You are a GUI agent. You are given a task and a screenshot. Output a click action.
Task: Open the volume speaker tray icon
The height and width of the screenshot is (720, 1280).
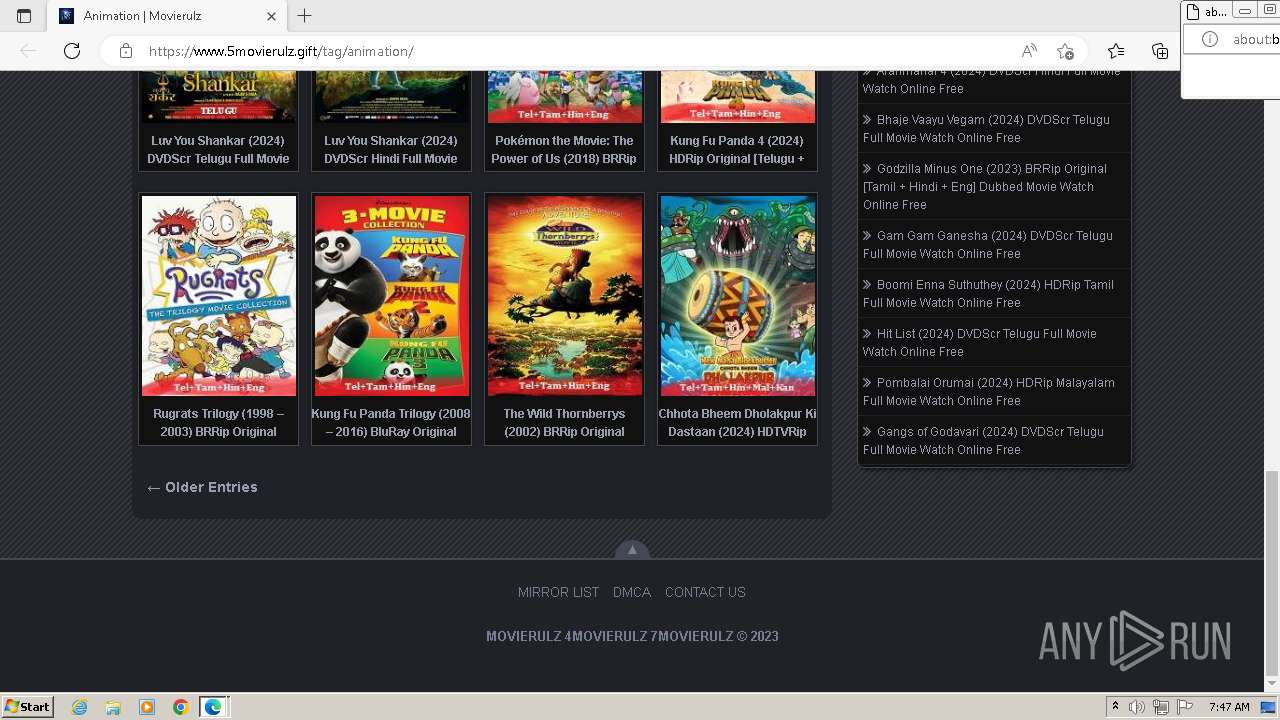[x=1137, y=707]
